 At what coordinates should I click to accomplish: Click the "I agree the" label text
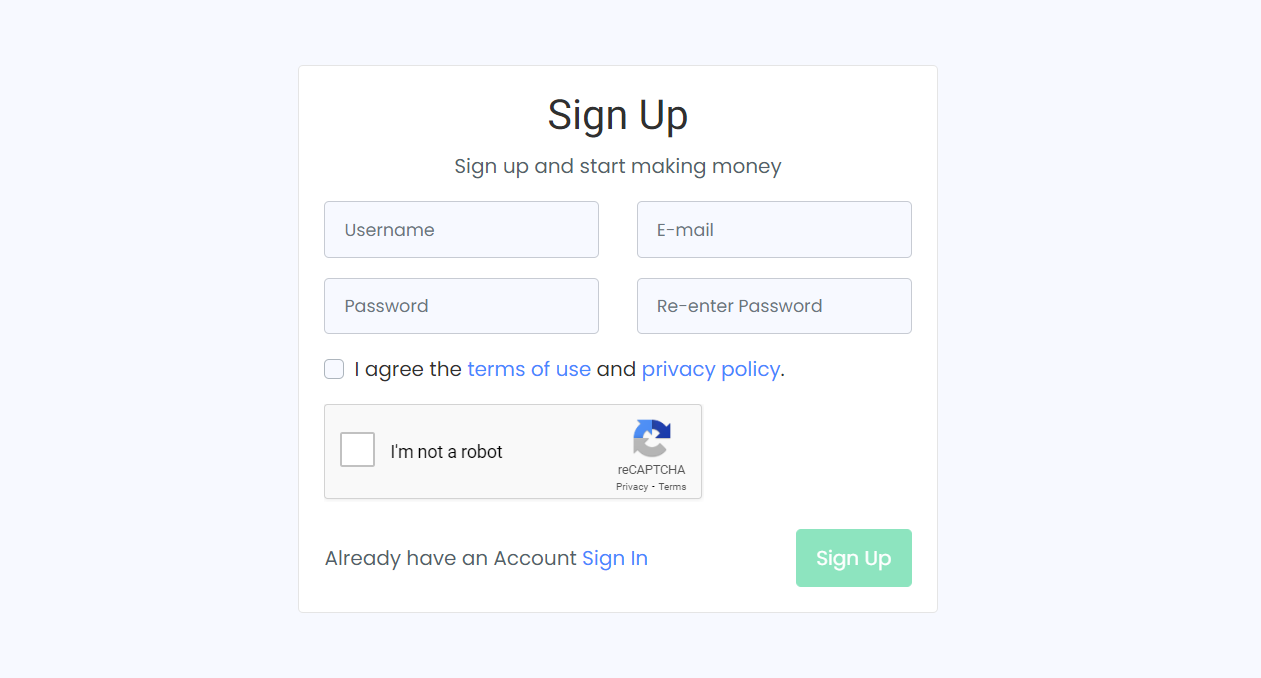[x=408, y=369]
